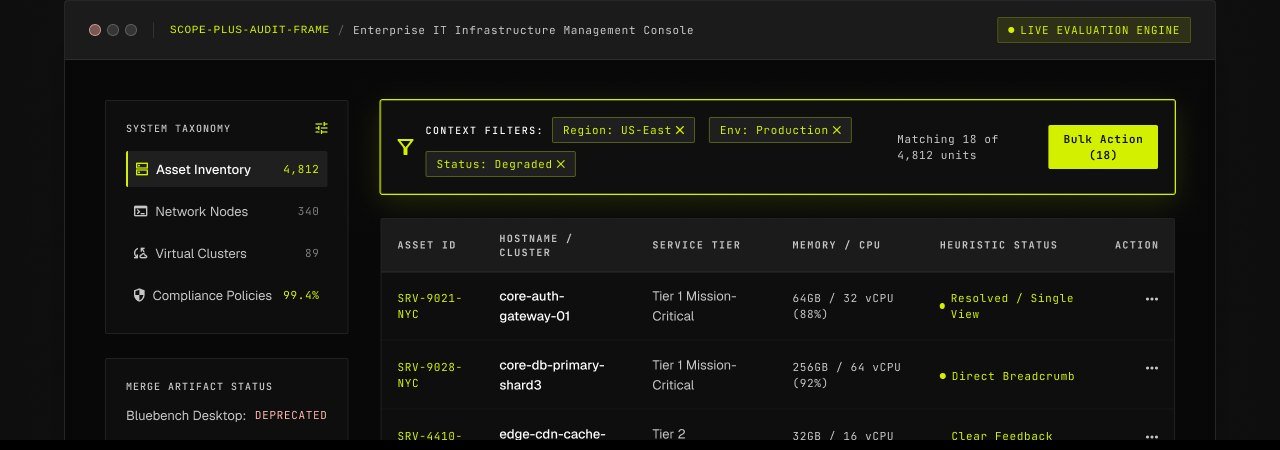The width and height of the screenshot is (1280, 450).
Task: Click the Compliance Policies shield icon
Action: coord(139,296)
